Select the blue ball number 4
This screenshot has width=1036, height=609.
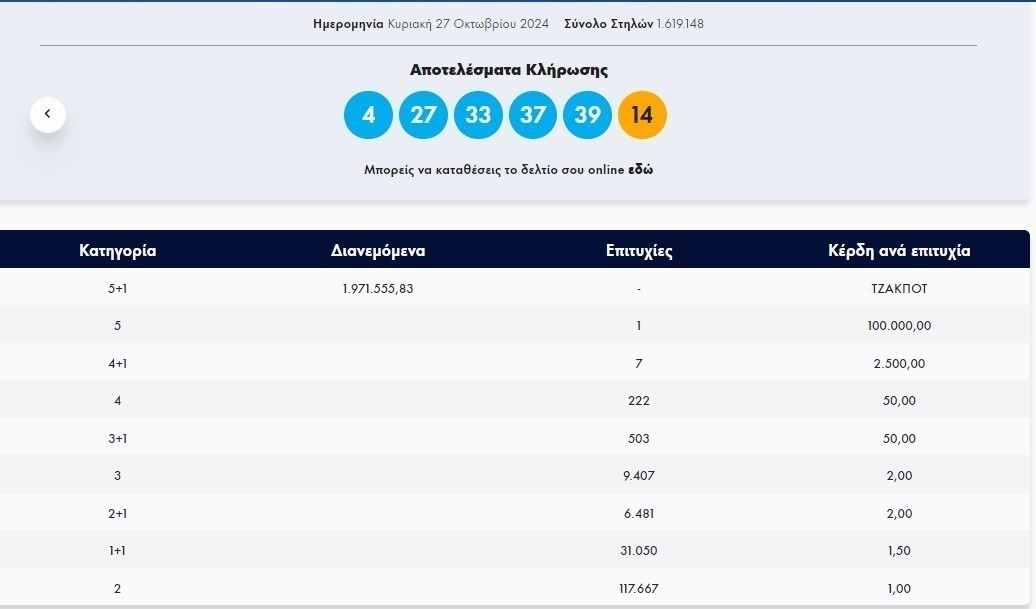pyautogui.click(x=368, y=115)
